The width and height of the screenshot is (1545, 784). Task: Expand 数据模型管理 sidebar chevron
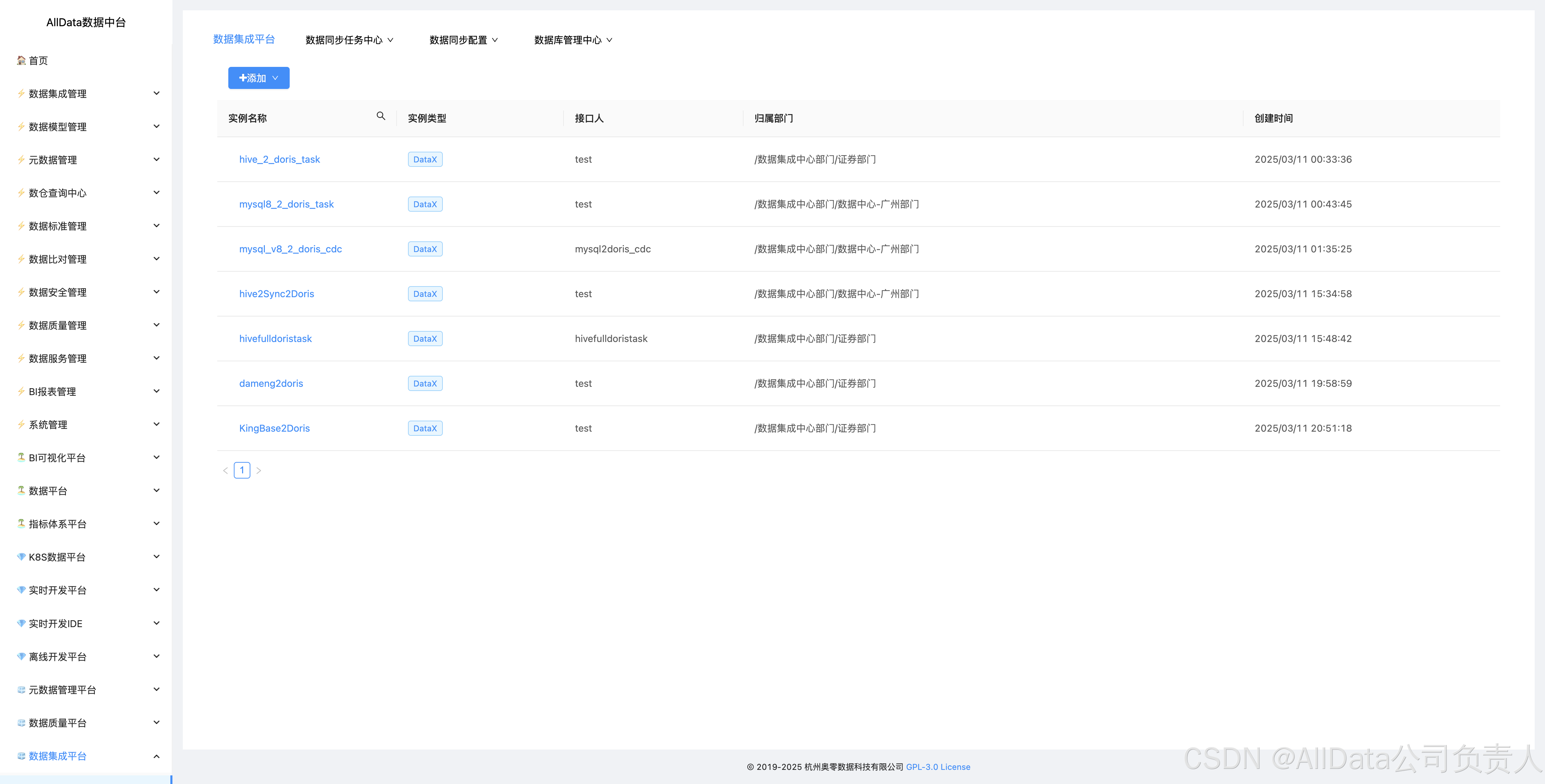coord(157,127)
